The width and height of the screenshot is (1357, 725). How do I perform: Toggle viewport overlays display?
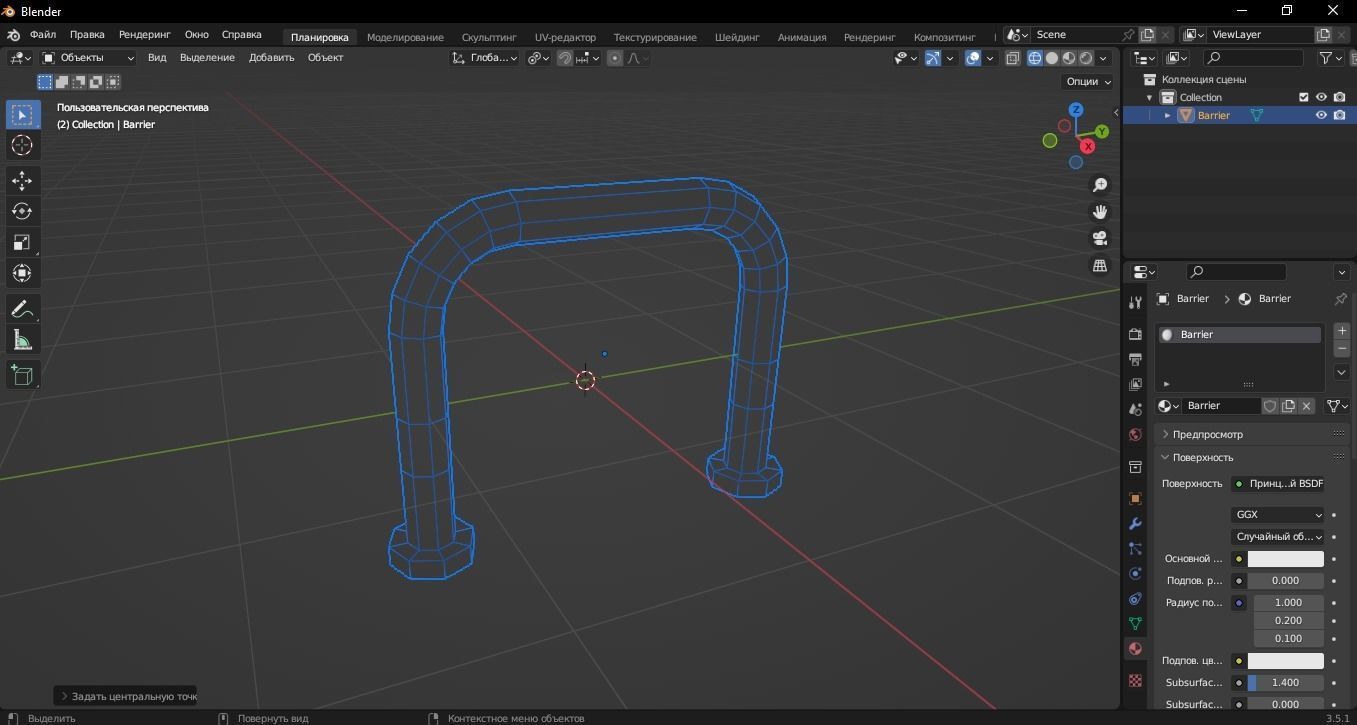point(973,58)
